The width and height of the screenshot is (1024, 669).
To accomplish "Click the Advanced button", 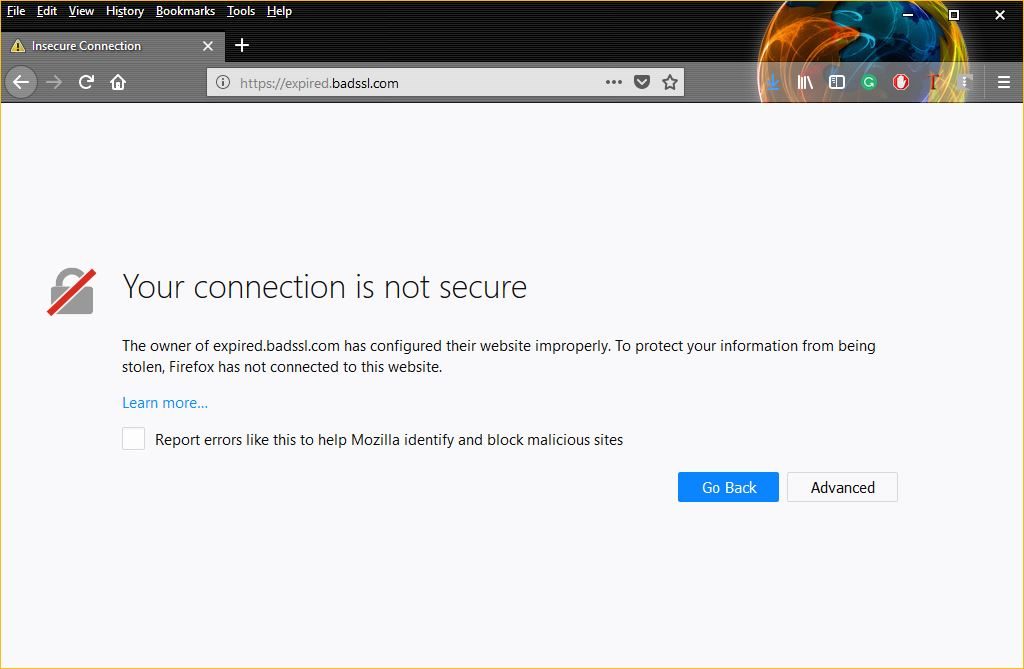I will point(842,487).
